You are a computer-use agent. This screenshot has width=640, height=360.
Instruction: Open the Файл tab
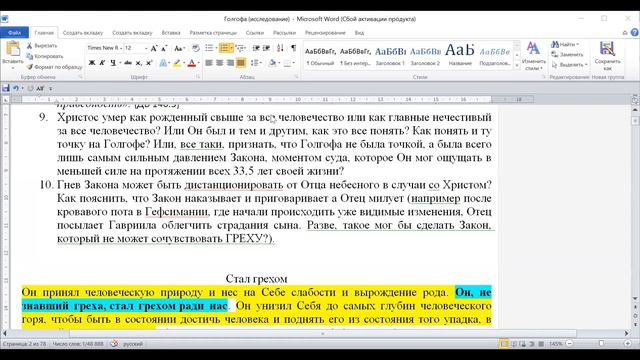(14, 33)
